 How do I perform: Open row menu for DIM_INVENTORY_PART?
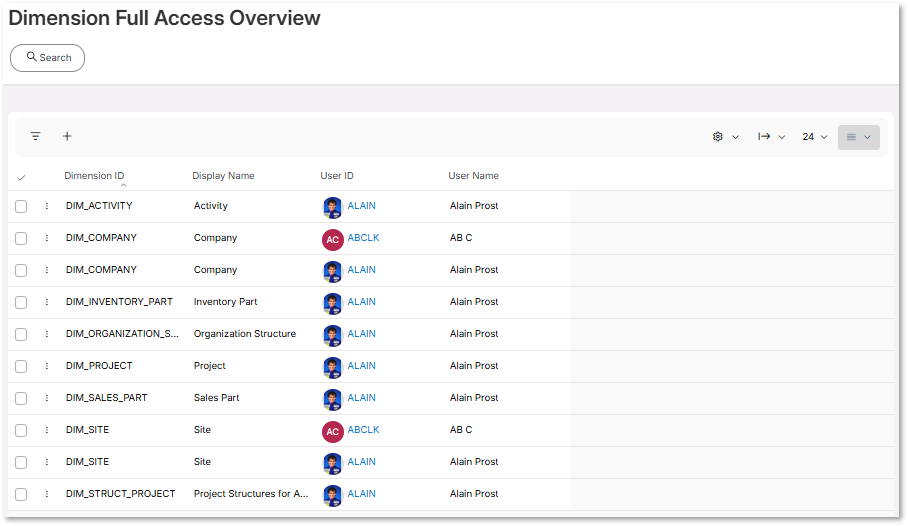47,302
